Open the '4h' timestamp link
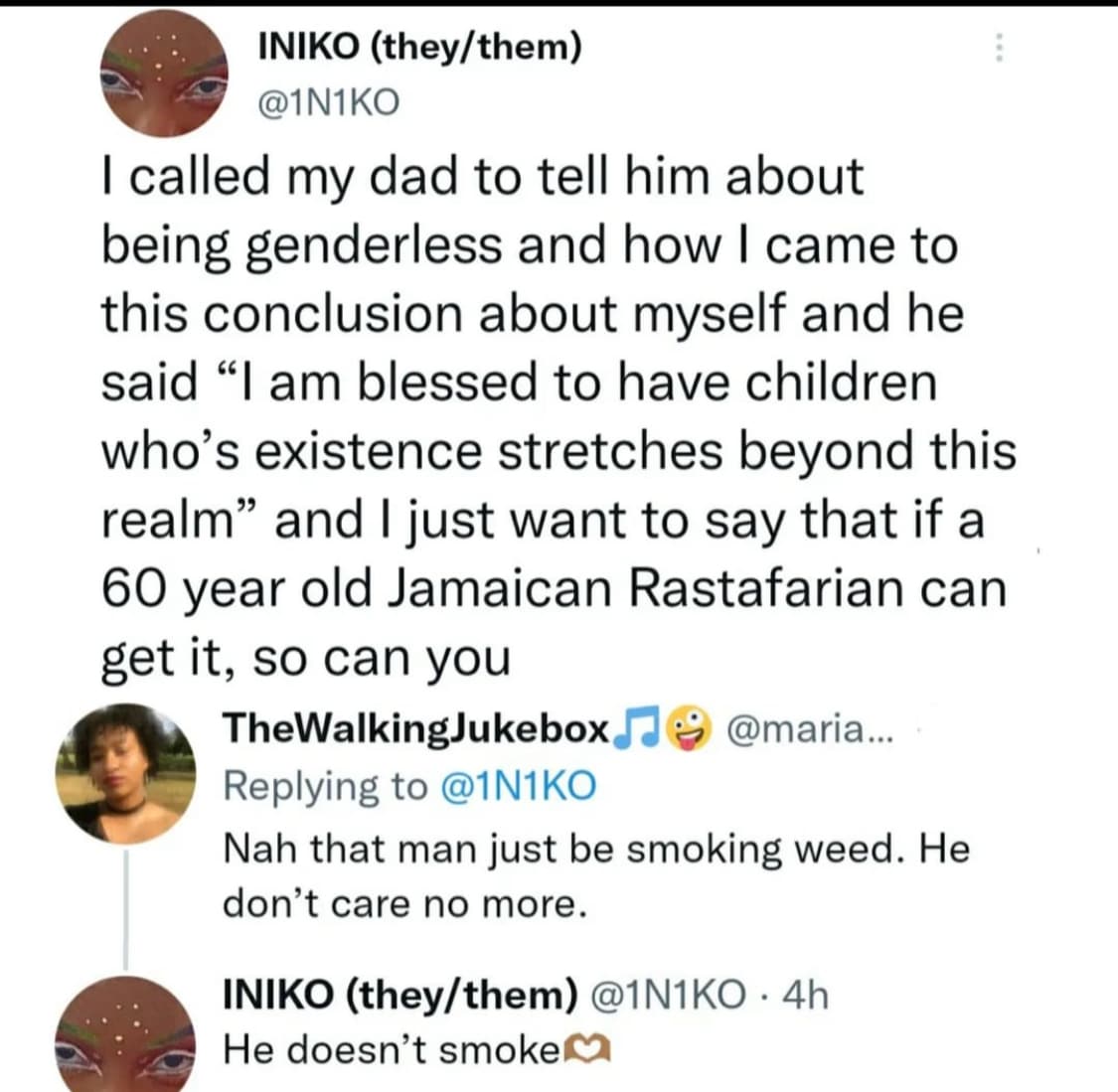 tap(805, 994)
